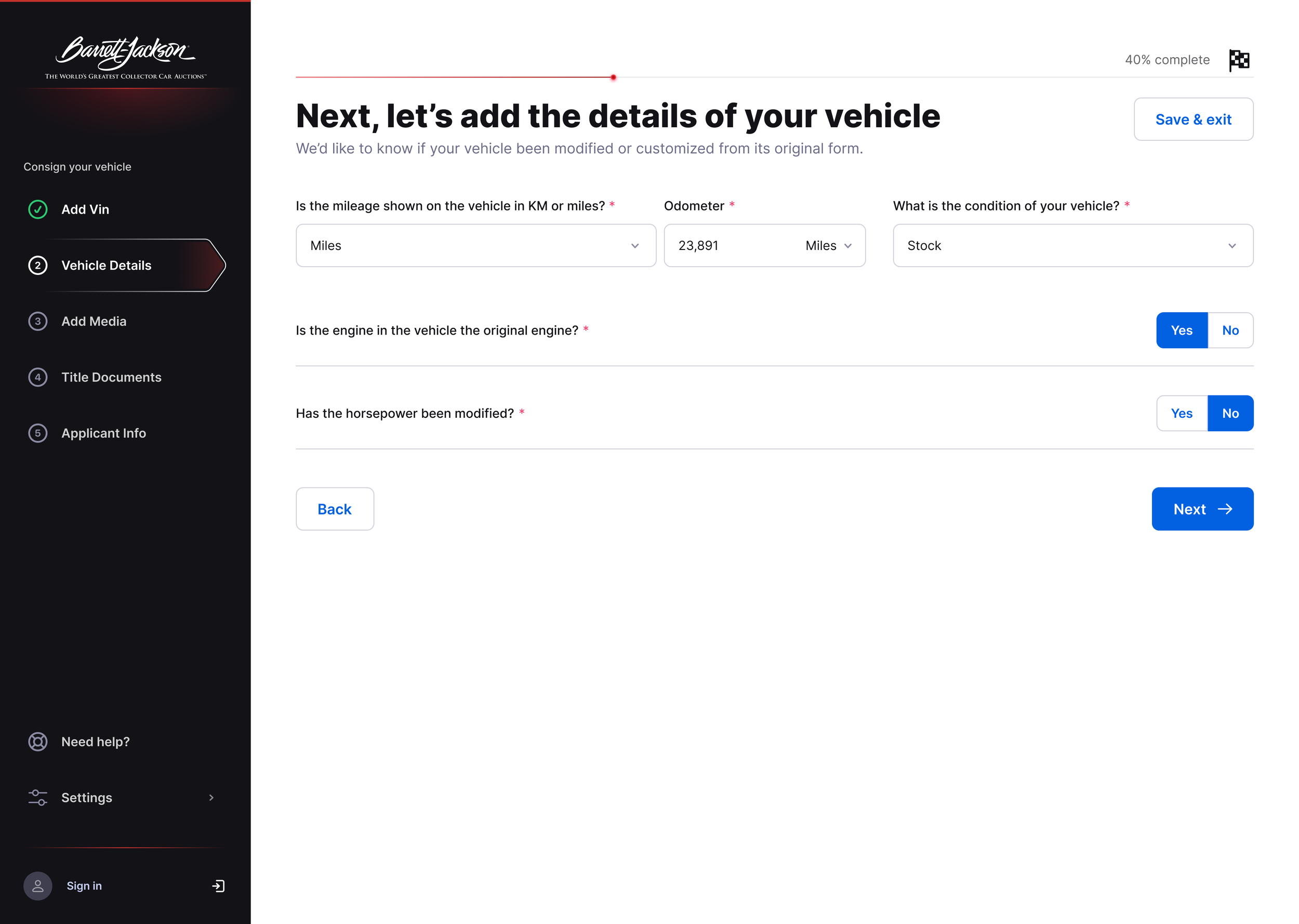Select Yes for original engine
The height and width of the screenshot is (924, 1299).
pos(1181,330)
